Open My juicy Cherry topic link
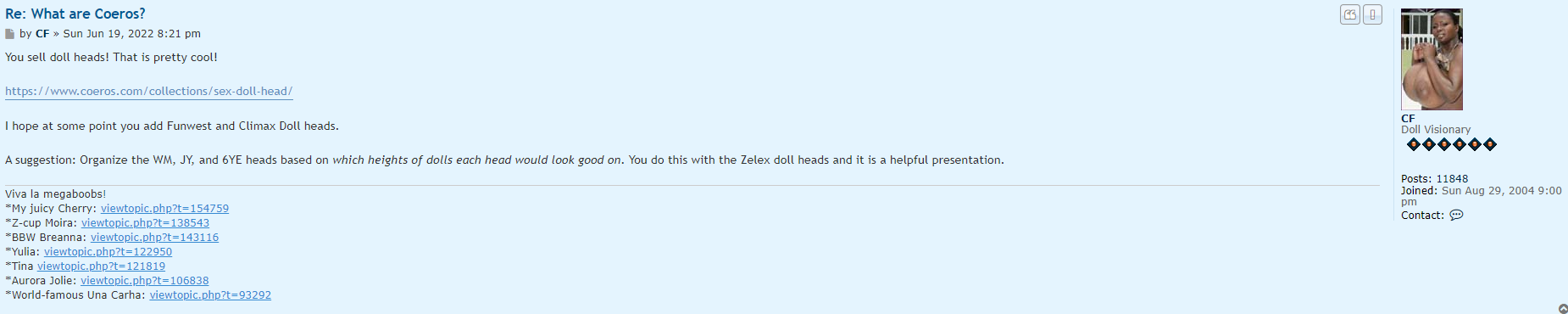The width and height of the screenshot is (1568, 314). tap(164, 209)
